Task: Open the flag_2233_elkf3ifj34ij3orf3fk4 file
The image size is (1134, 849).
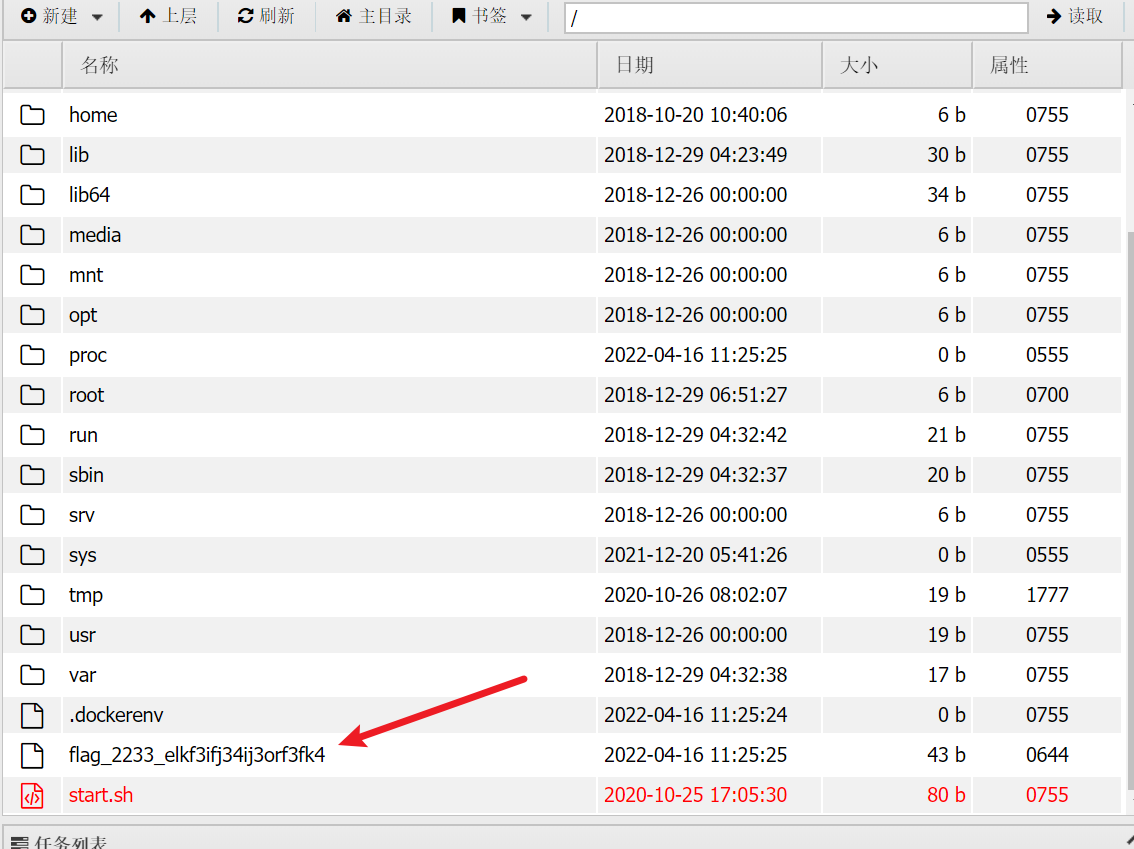Action: [196, 755]
